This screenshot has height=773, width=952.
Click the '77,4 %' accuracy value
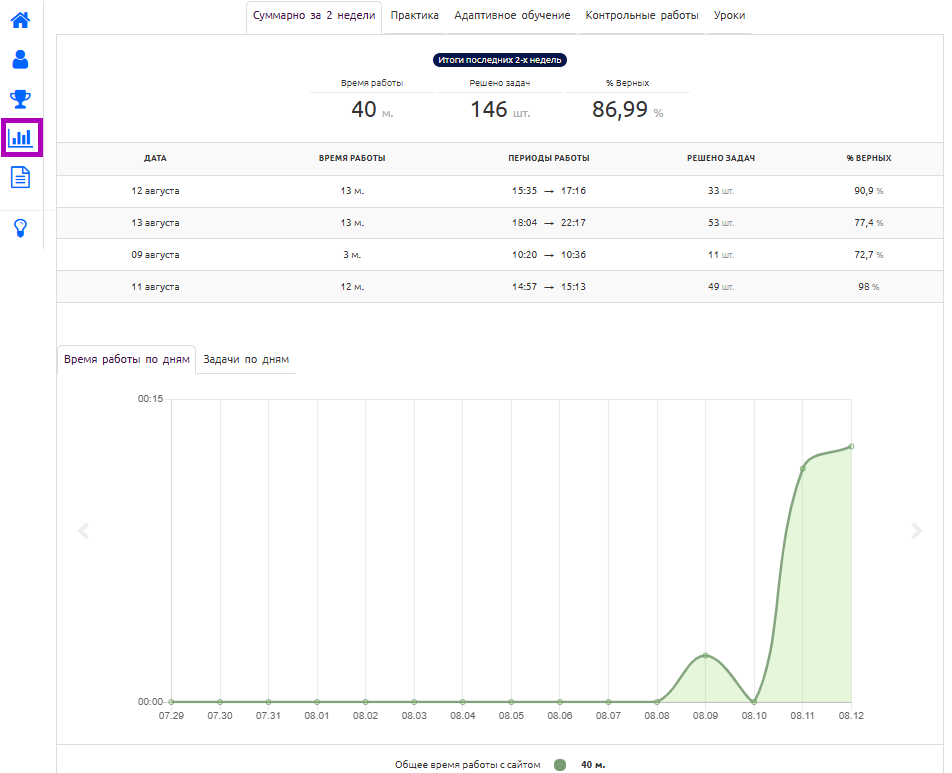click(869, 223)
